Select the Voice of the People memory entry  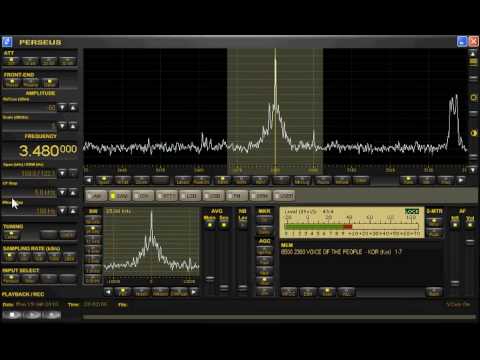(x=341, y=252)
